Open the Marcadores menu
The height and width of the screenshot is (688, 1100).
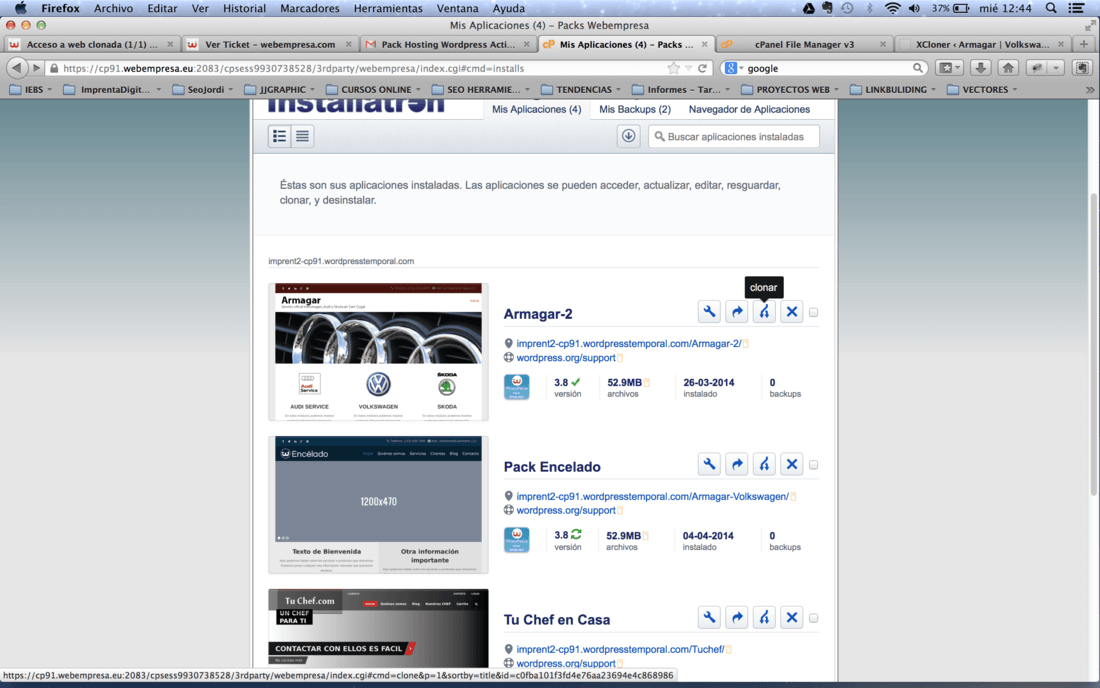point(309,8)
